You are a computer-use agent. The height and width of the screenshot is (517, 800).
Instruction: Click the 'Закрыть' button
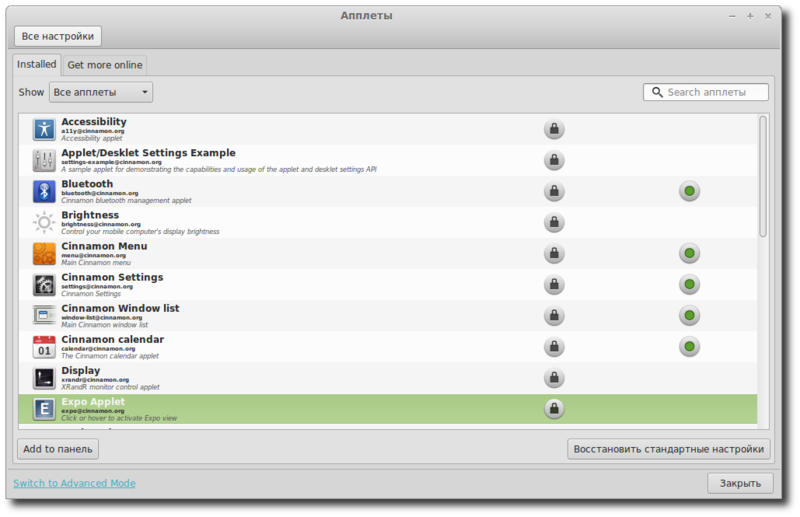740,483
